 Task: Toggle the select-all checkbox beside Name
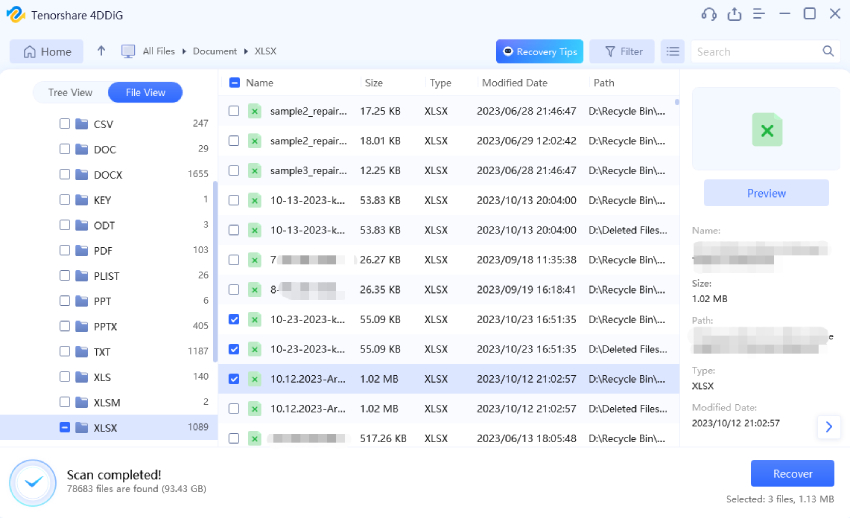click(234, 82)
